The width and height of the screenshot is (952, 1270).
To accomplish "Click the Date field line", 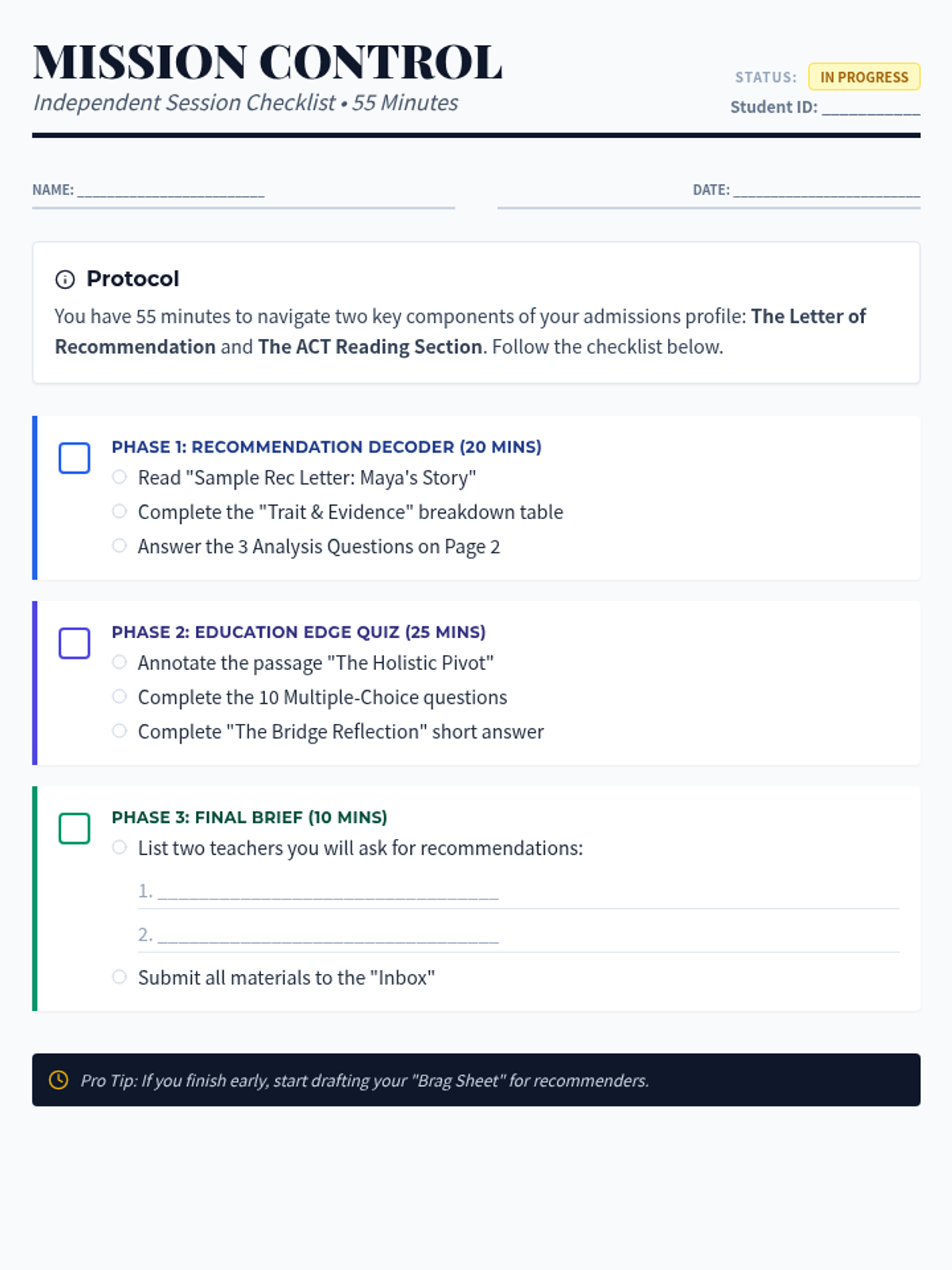I will pos(826,190).
